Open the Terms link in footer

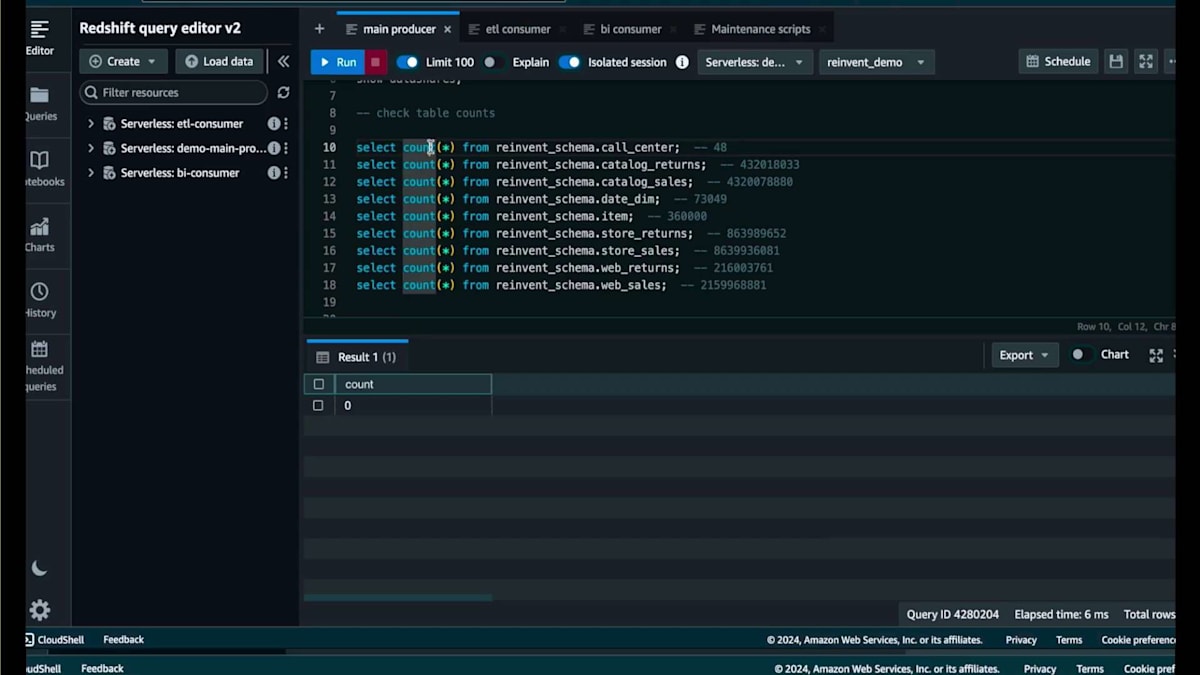(x=1069, y=640)
